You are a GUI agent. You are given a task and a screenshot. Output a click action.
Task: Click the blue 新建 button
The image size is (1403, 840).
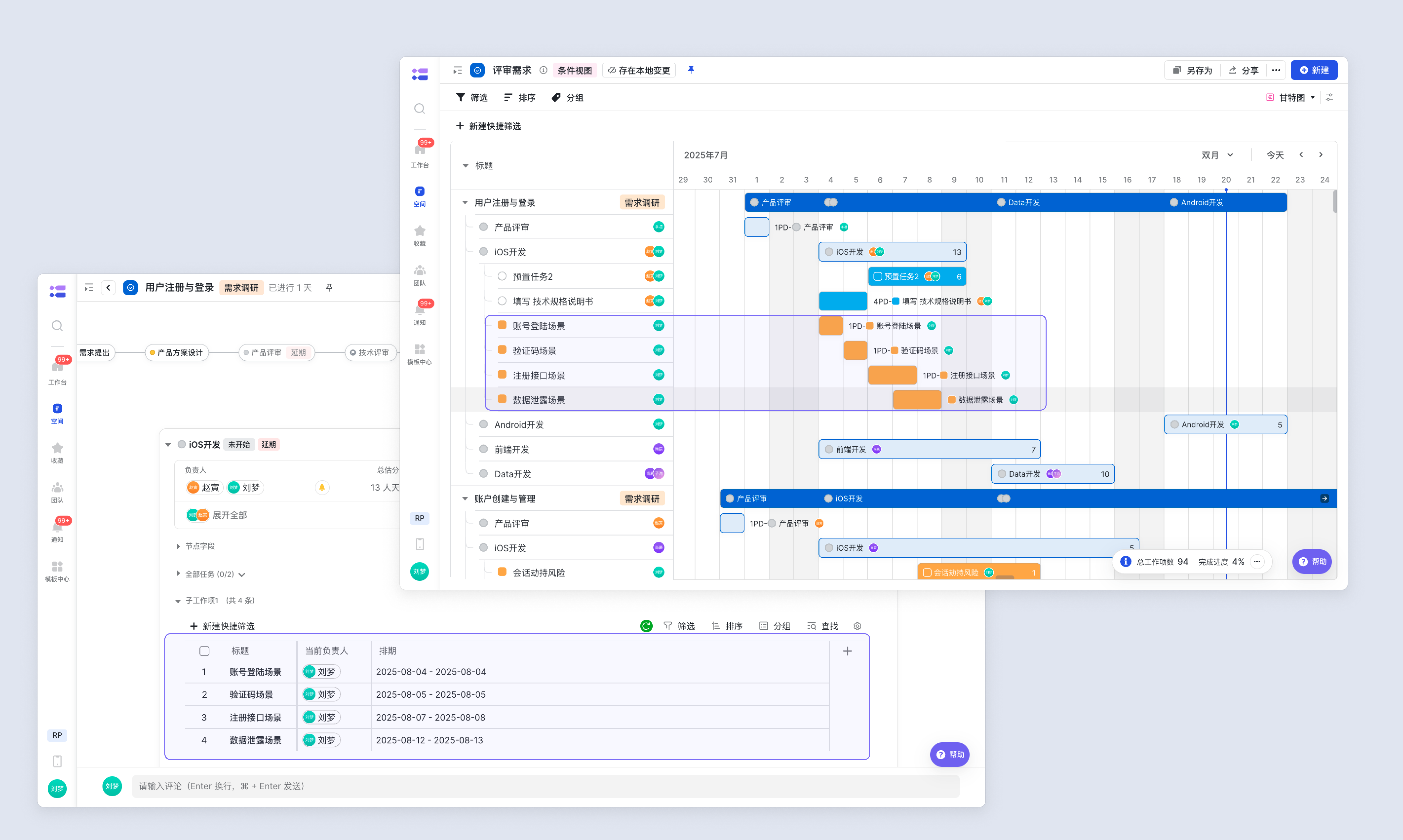click(x=1314, y=70)
